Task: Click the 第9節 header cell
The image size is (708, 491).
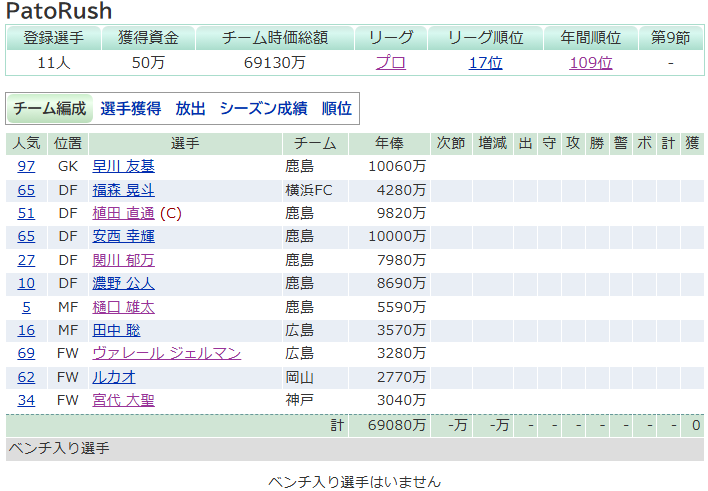Action: point(671,37)
